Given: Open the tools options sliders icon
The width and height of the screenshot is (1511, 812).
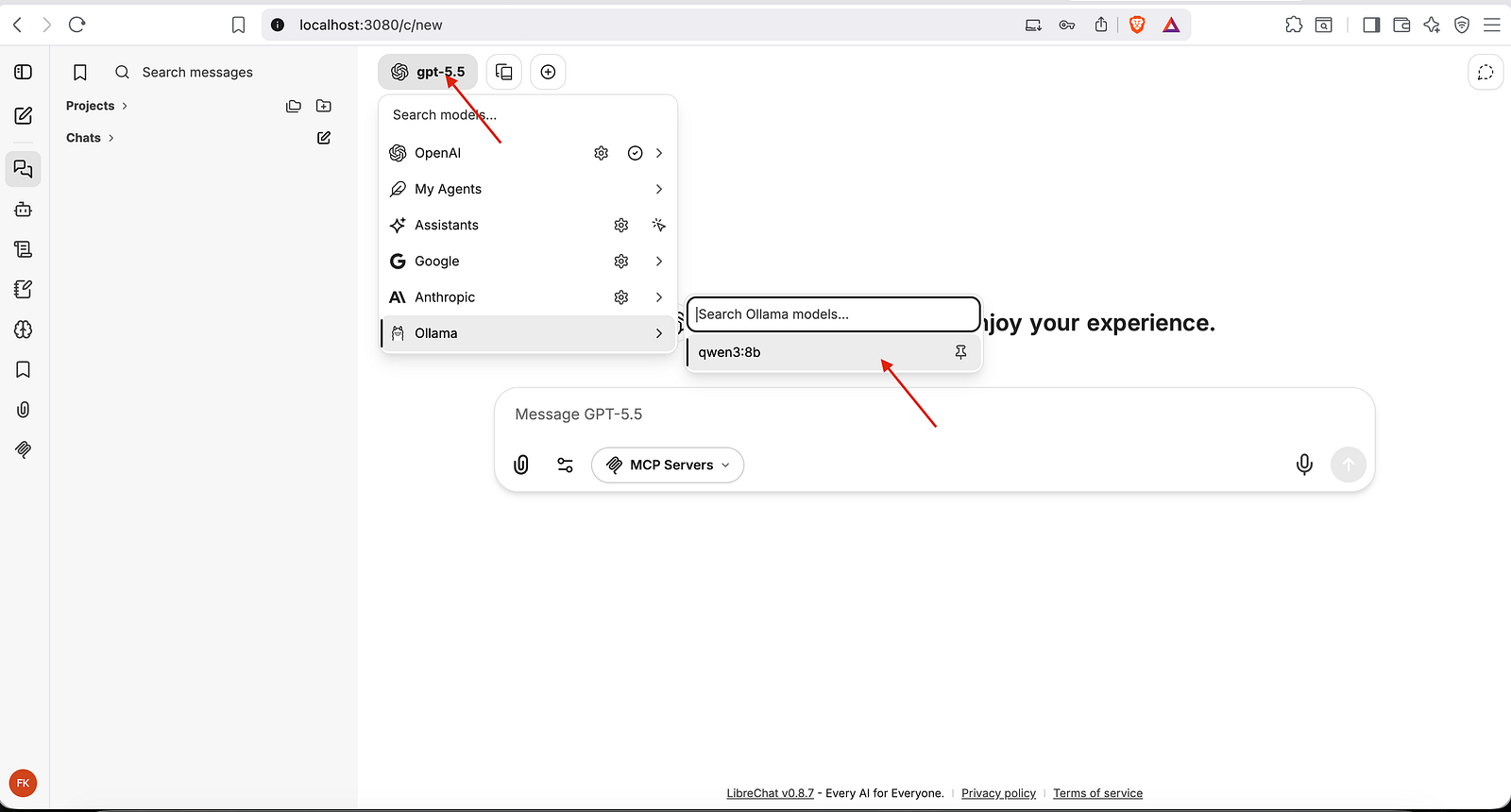Looking at the screenshot, I should (565, 465).
